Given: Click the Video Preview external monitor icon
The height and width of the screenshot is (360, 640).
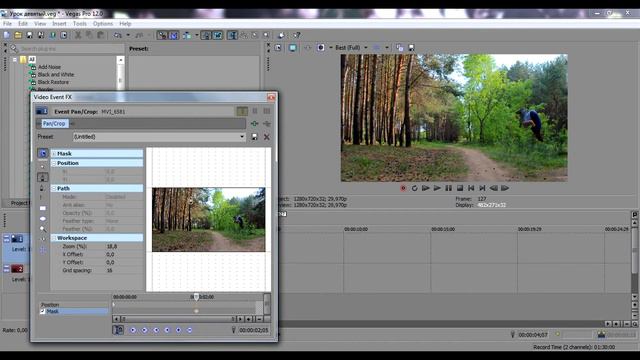Looking at the screenshot, I should pyautogui.click(x=293, y=48).
